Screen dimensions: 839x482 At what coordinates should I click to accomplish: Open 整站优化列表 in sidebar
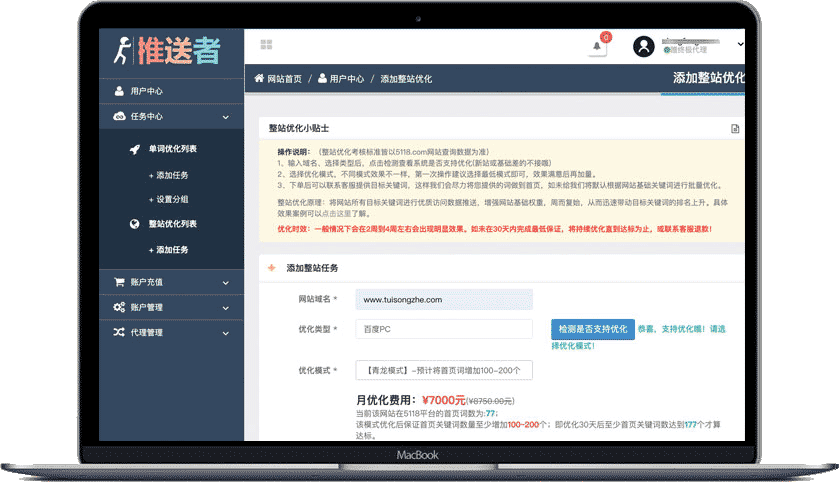tap(172, 224)
